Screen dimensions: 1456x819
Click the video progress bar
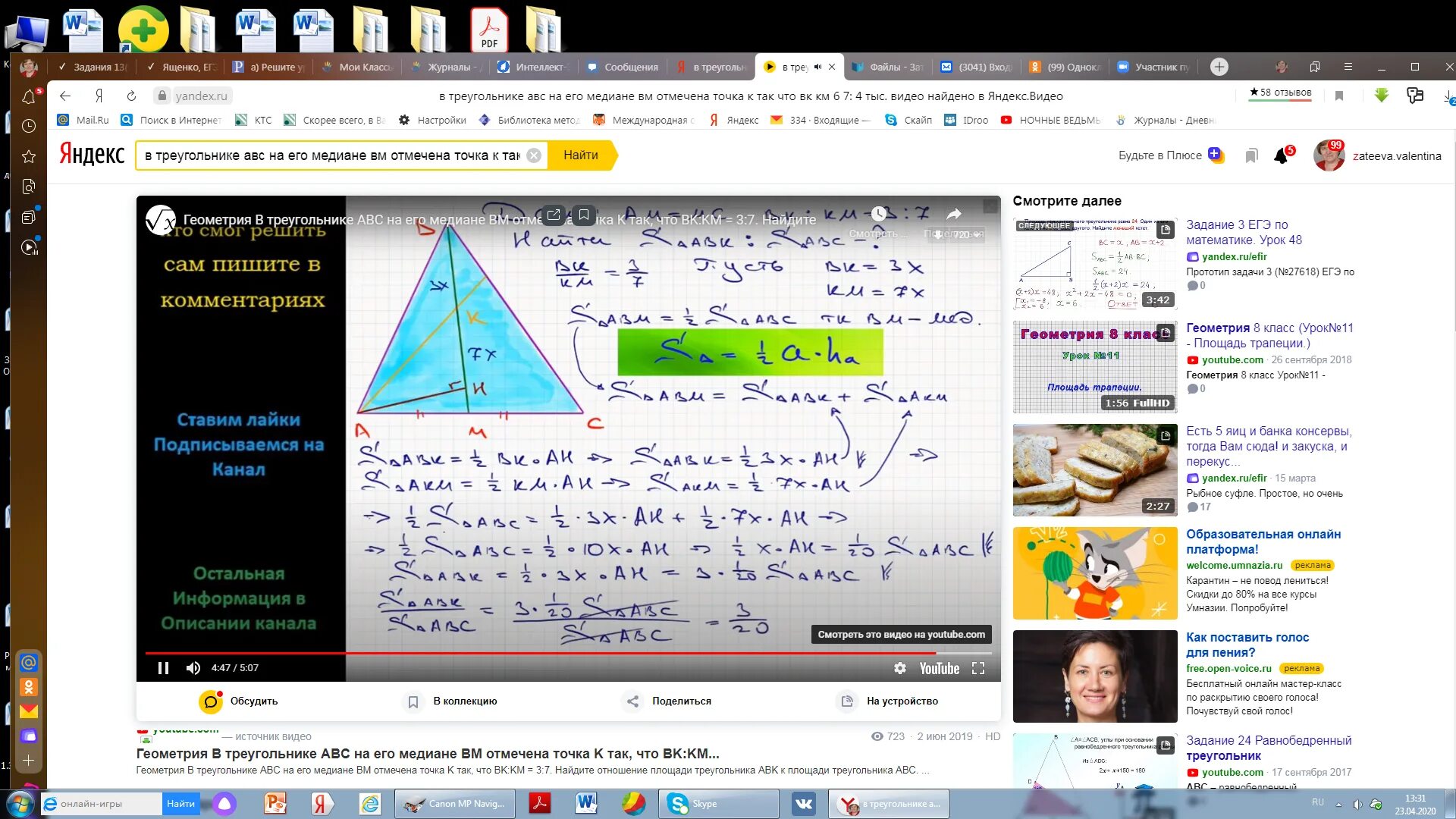pos(569,652)
